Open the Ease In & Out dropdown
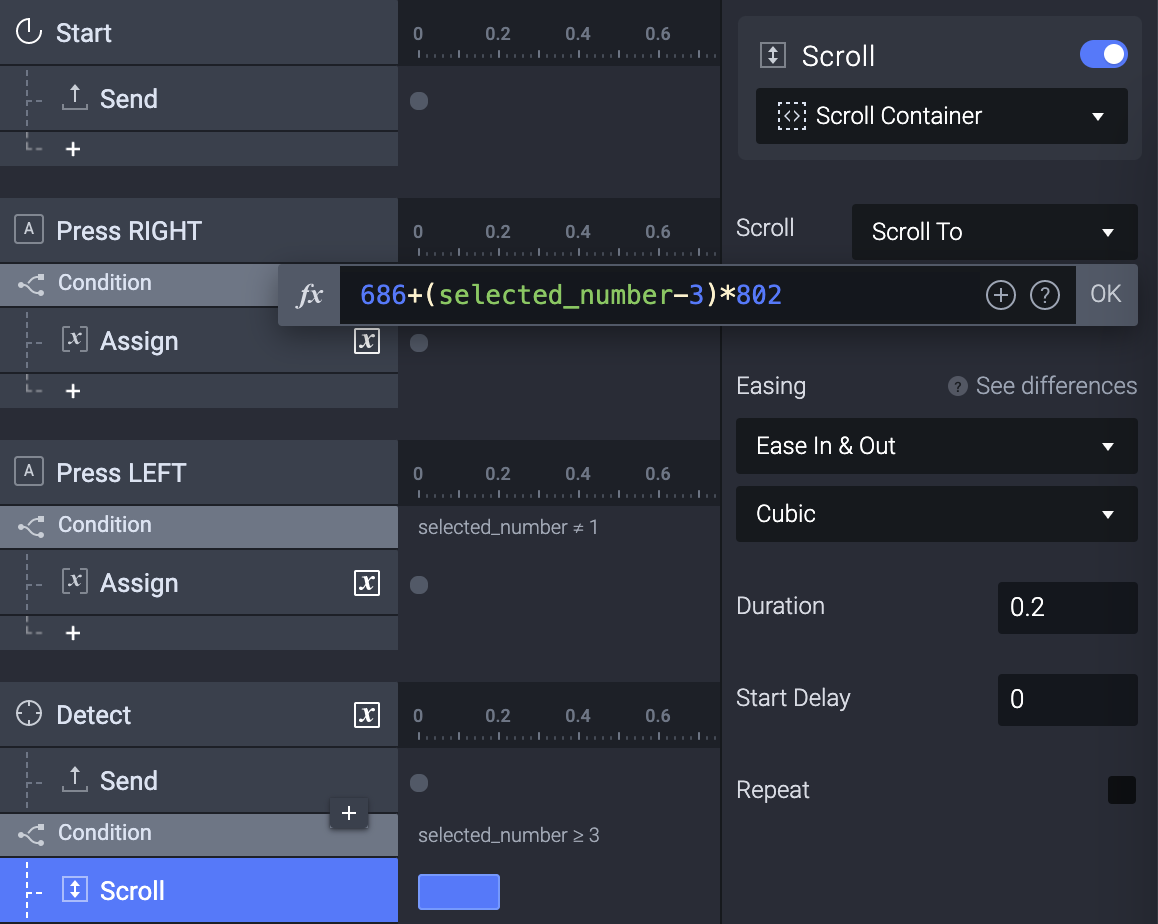This screenshot has width=1158, height=924. point(936,446)
